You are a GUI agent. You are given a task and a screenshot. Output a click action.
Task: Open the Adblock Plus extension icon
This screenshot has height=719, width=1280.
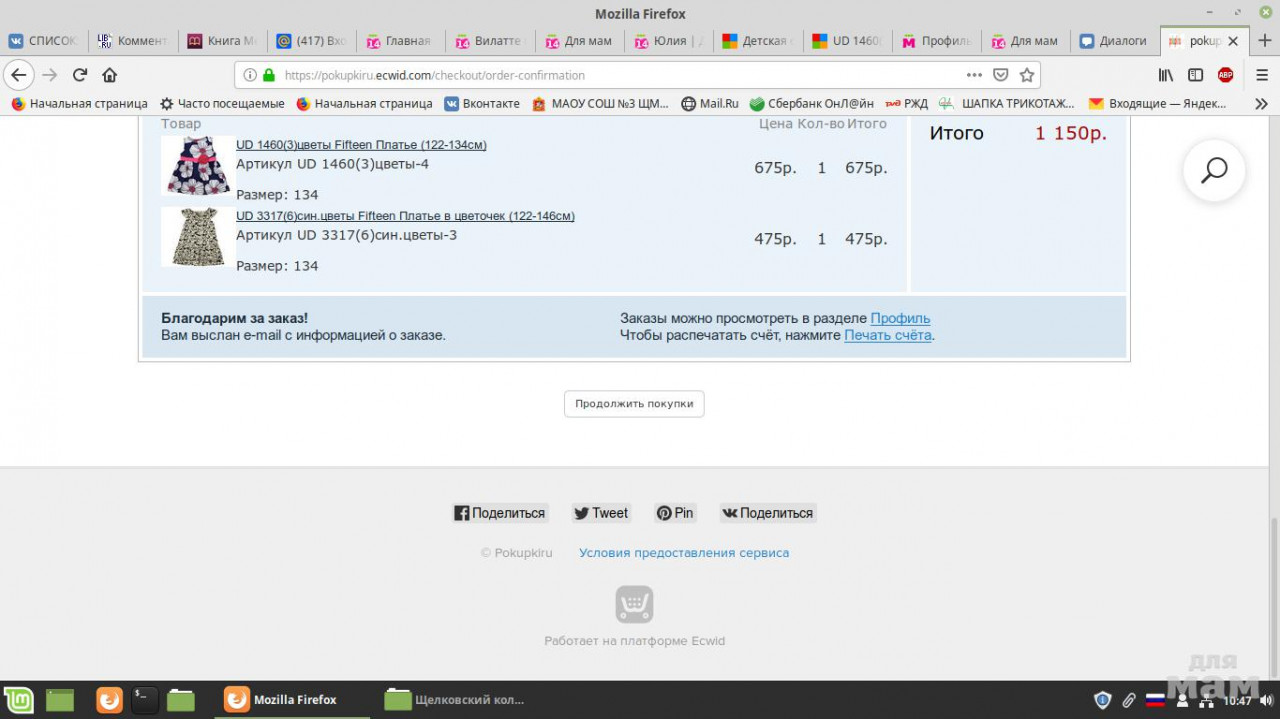point(1225,75)
